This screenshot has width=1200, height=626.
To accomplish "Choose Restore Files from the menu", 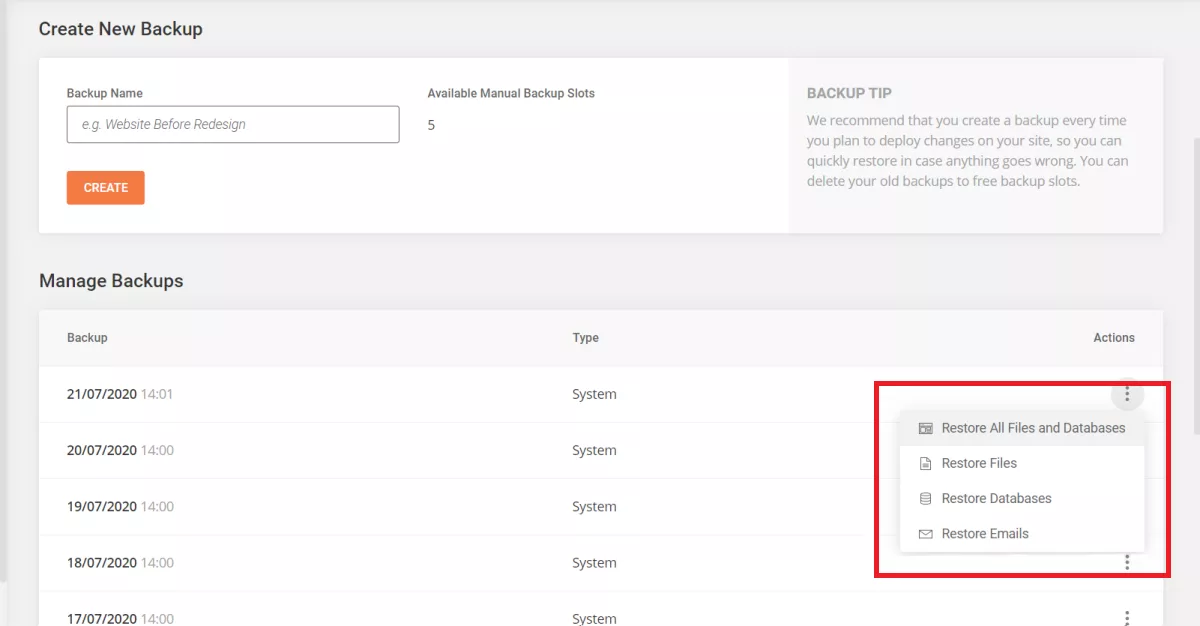I will [x=1022, y=463].
